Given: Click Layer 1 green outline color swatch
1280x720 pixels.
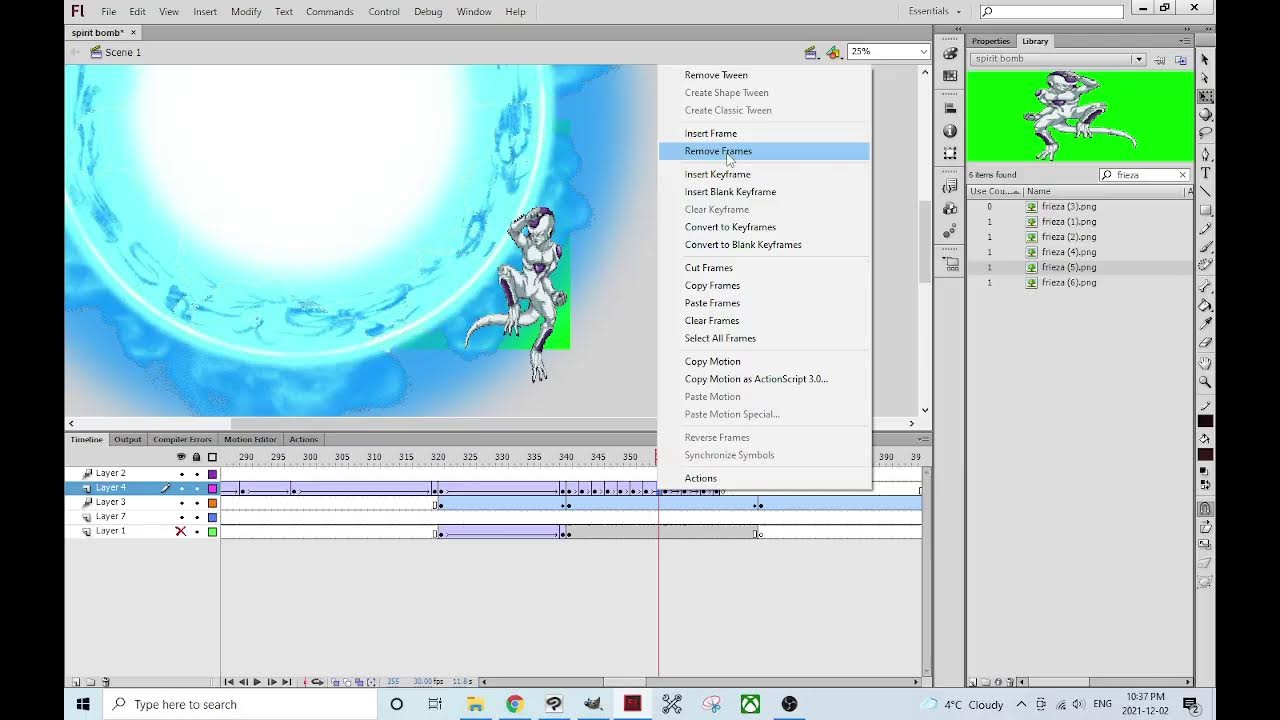Looking at the screenshot, I should point(212,531).
